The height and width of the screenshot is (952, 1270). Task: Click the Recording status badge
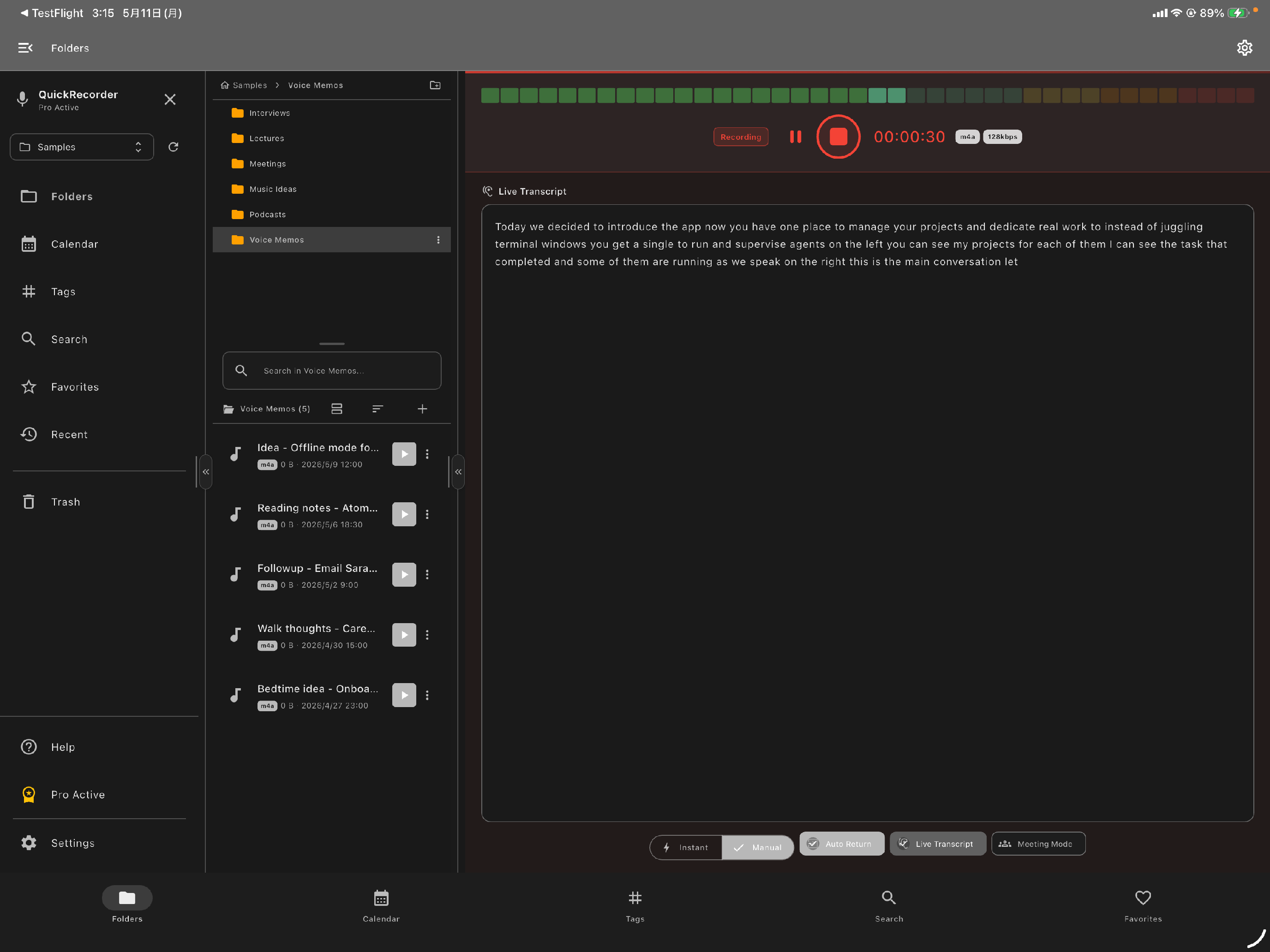(x=741, y=137)
